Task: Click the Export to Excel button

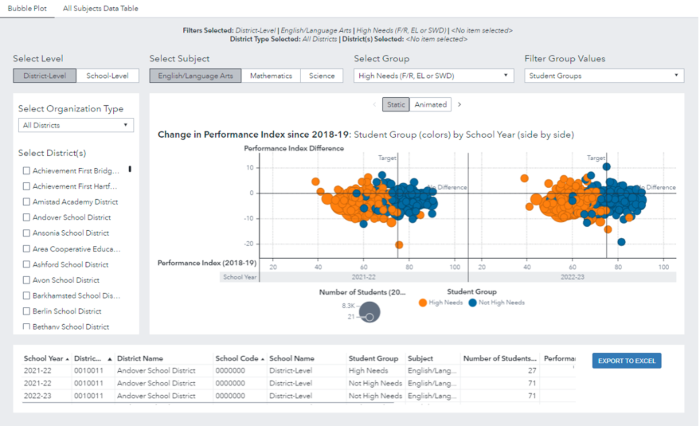Action: (x=626, y=361)
